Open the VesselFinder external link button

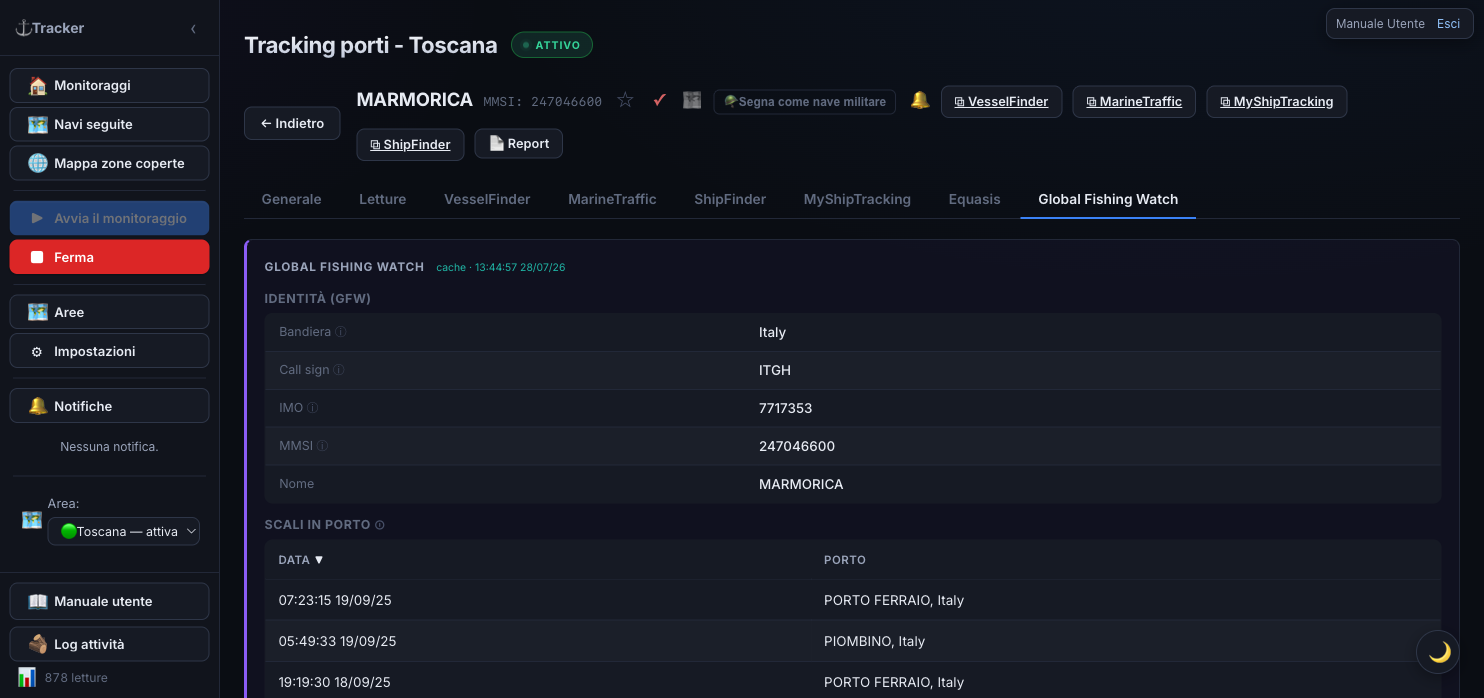click(1001, 102)
